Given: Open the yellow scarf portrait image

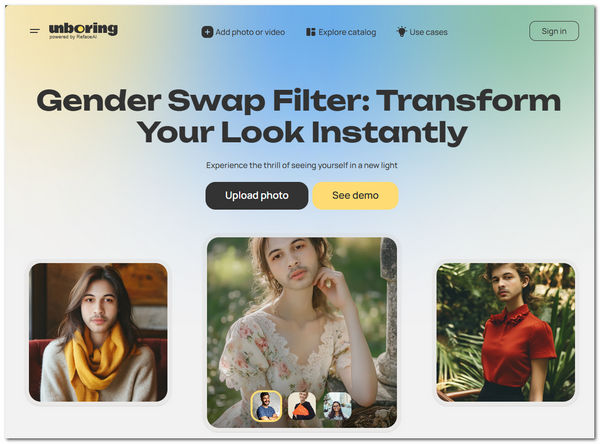Looking at the screenshot, I should point(98,332).
